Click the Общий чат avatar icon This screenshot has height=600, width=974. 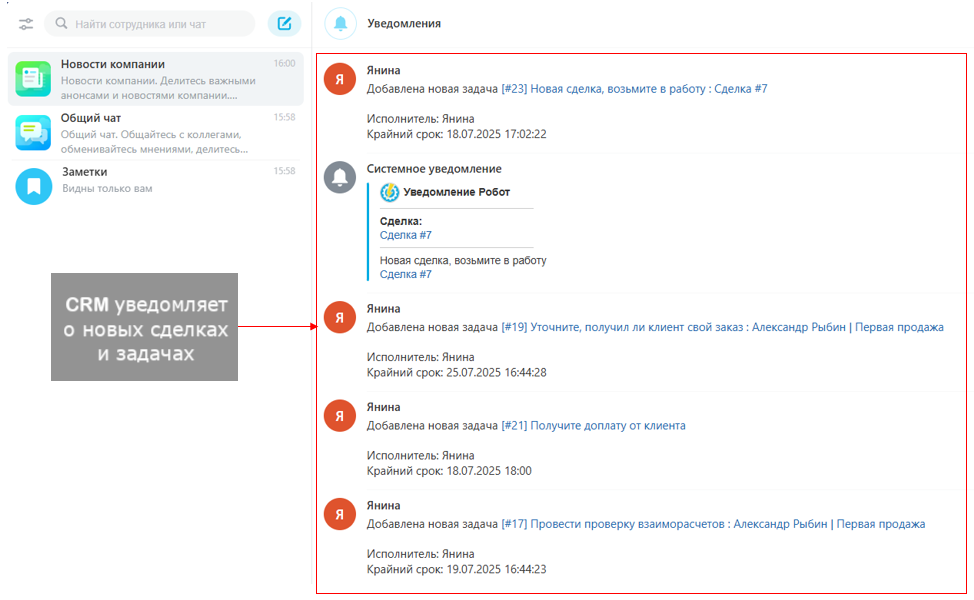(33, 132)
